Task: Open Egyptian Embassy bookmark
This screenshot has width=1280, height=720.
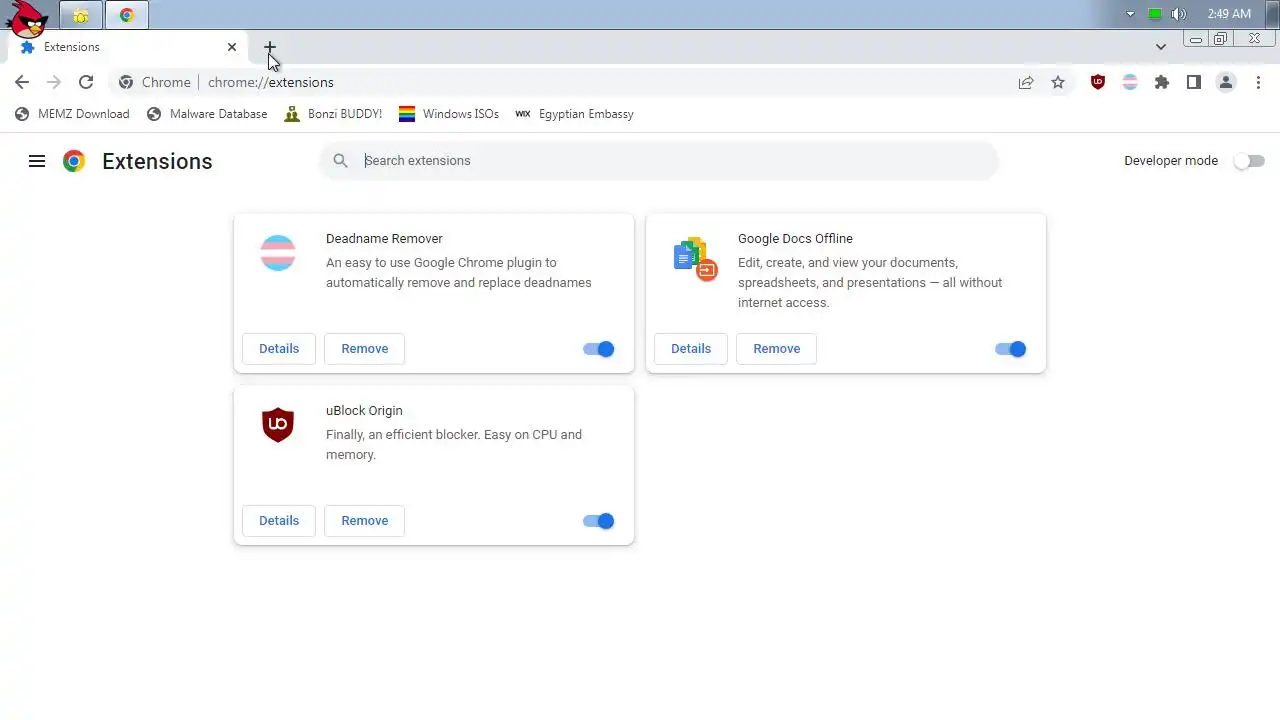Action: click(575, 114)
